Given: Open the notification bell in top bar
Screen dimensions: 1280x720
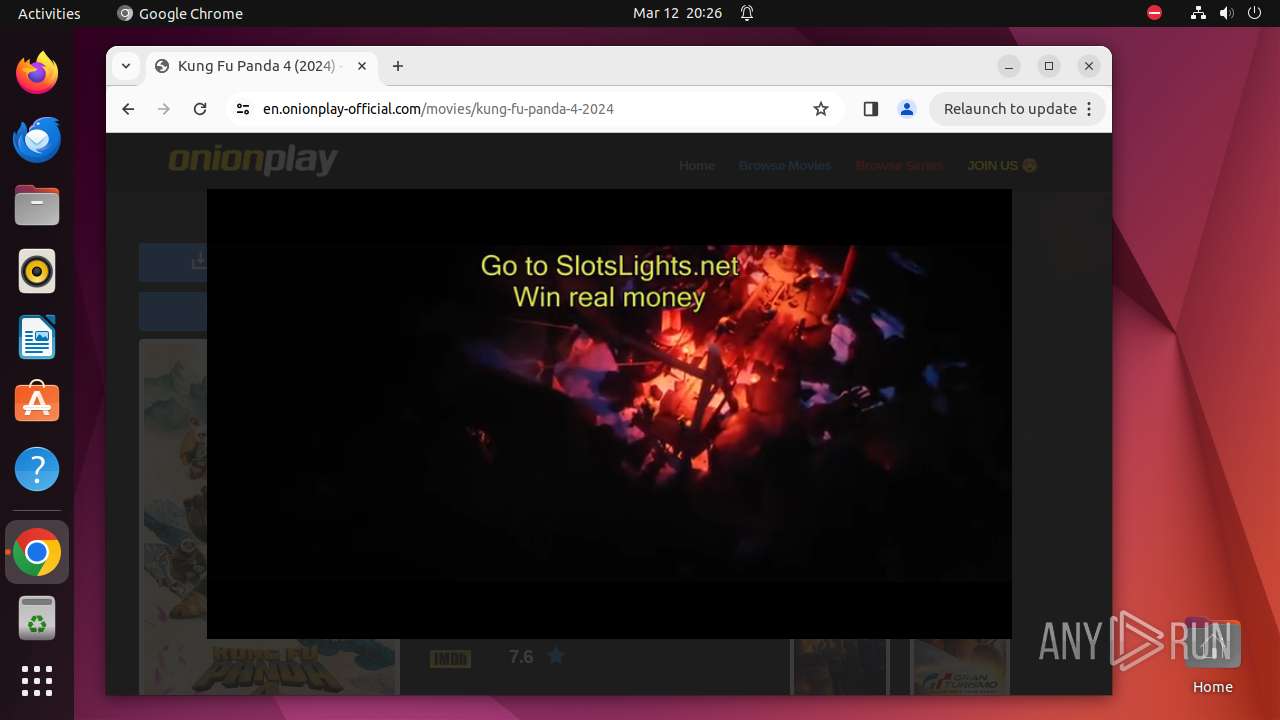Looking at the screenshot, I should pyautogui.click(x=746, y=13).
